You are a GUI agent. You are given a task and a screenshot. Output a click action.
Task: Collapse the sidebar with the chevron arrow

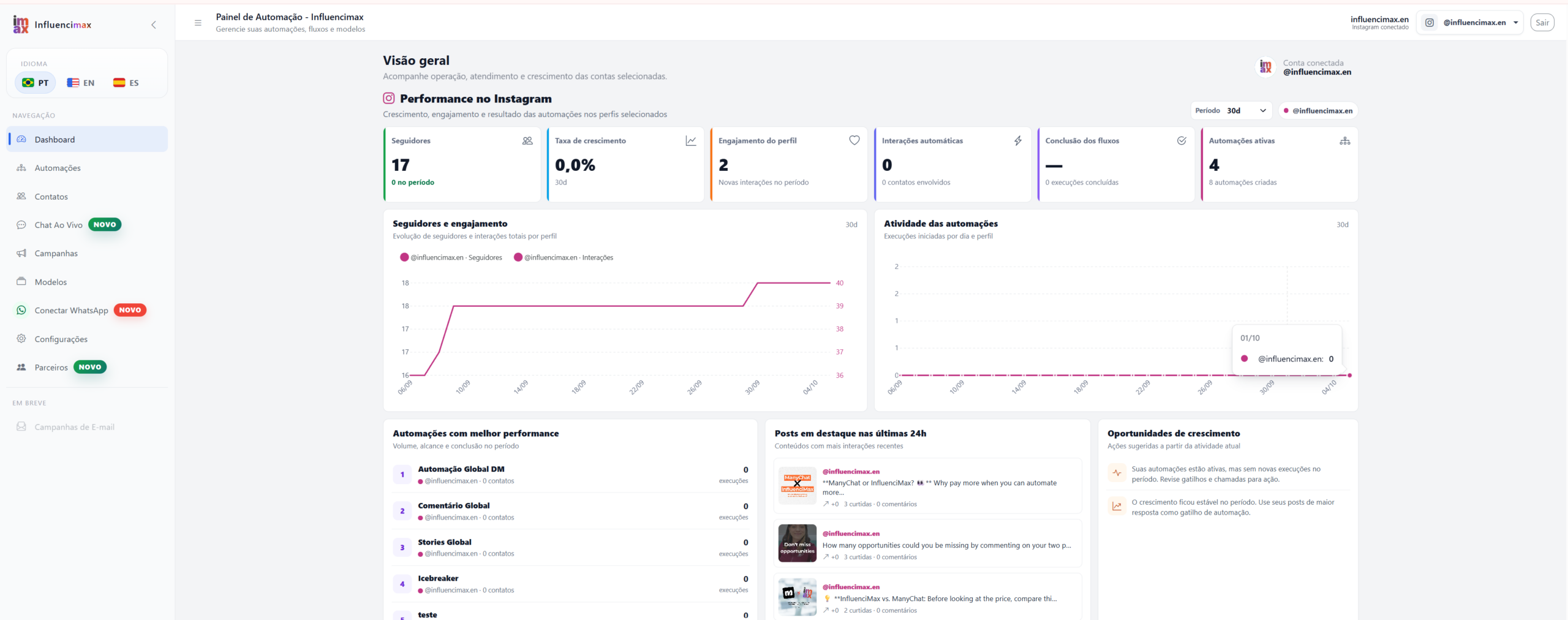pos(154,25)
